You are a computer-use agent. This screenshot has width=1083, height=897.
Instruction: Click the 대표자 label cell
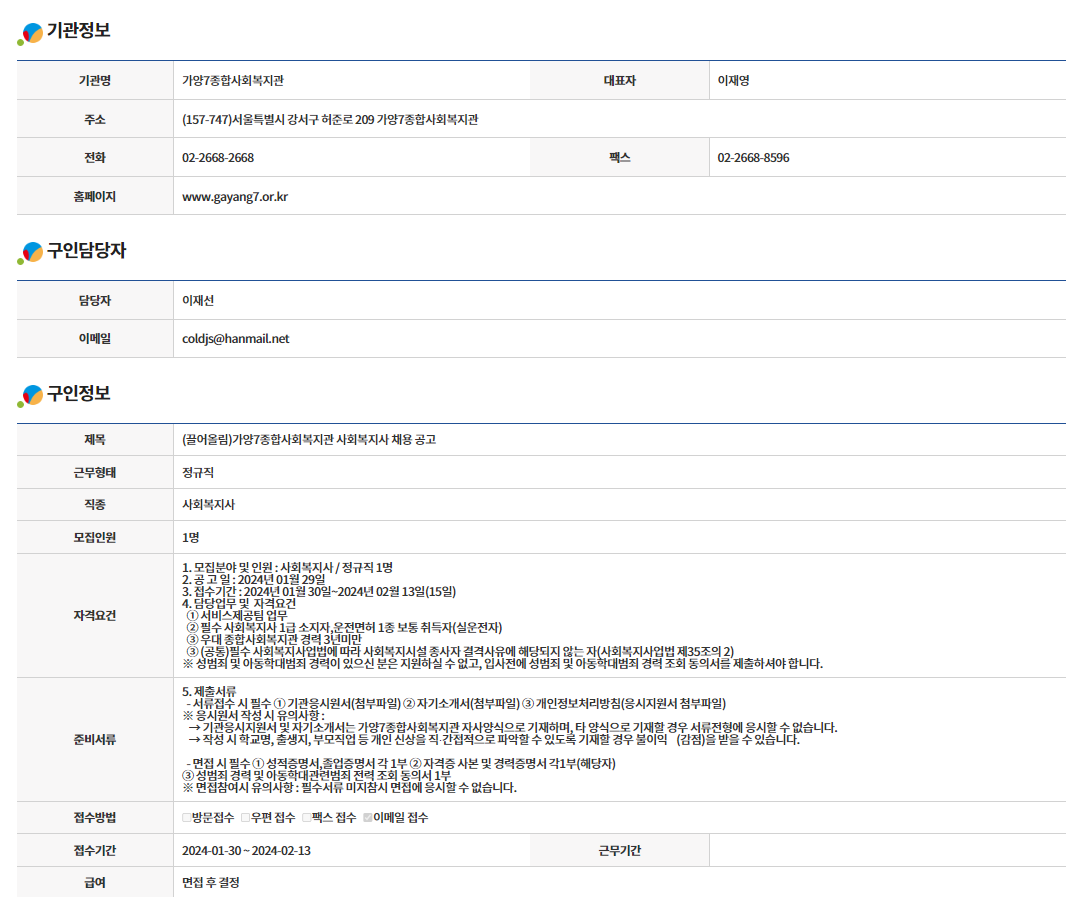[620, 81]
